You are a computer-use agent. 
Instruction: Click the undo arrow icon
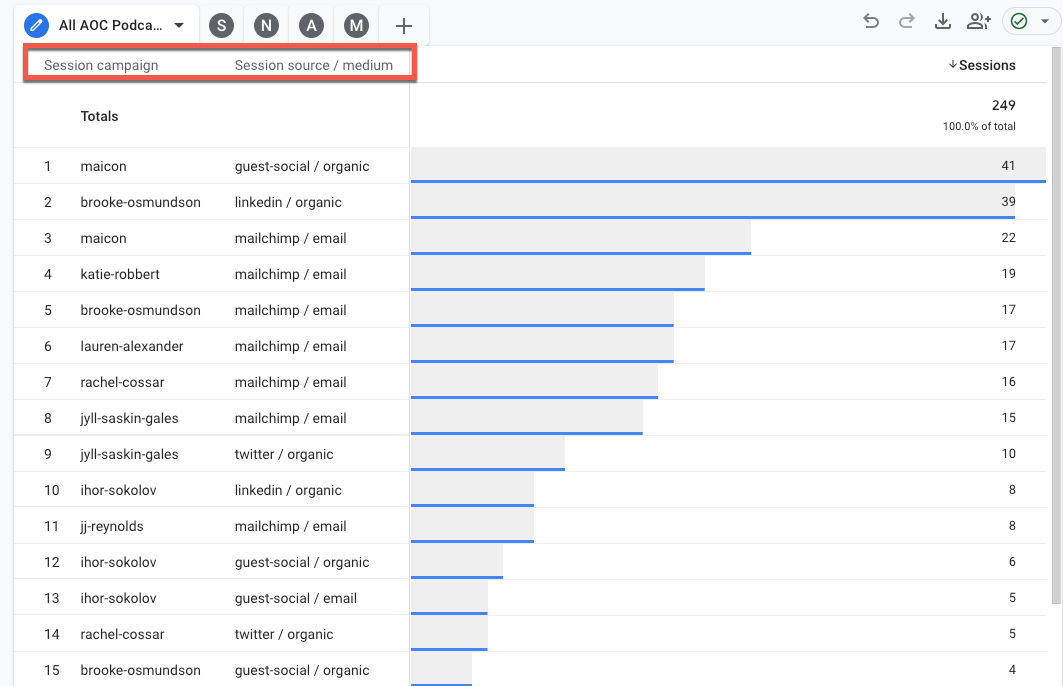click(x=871, y=22)
